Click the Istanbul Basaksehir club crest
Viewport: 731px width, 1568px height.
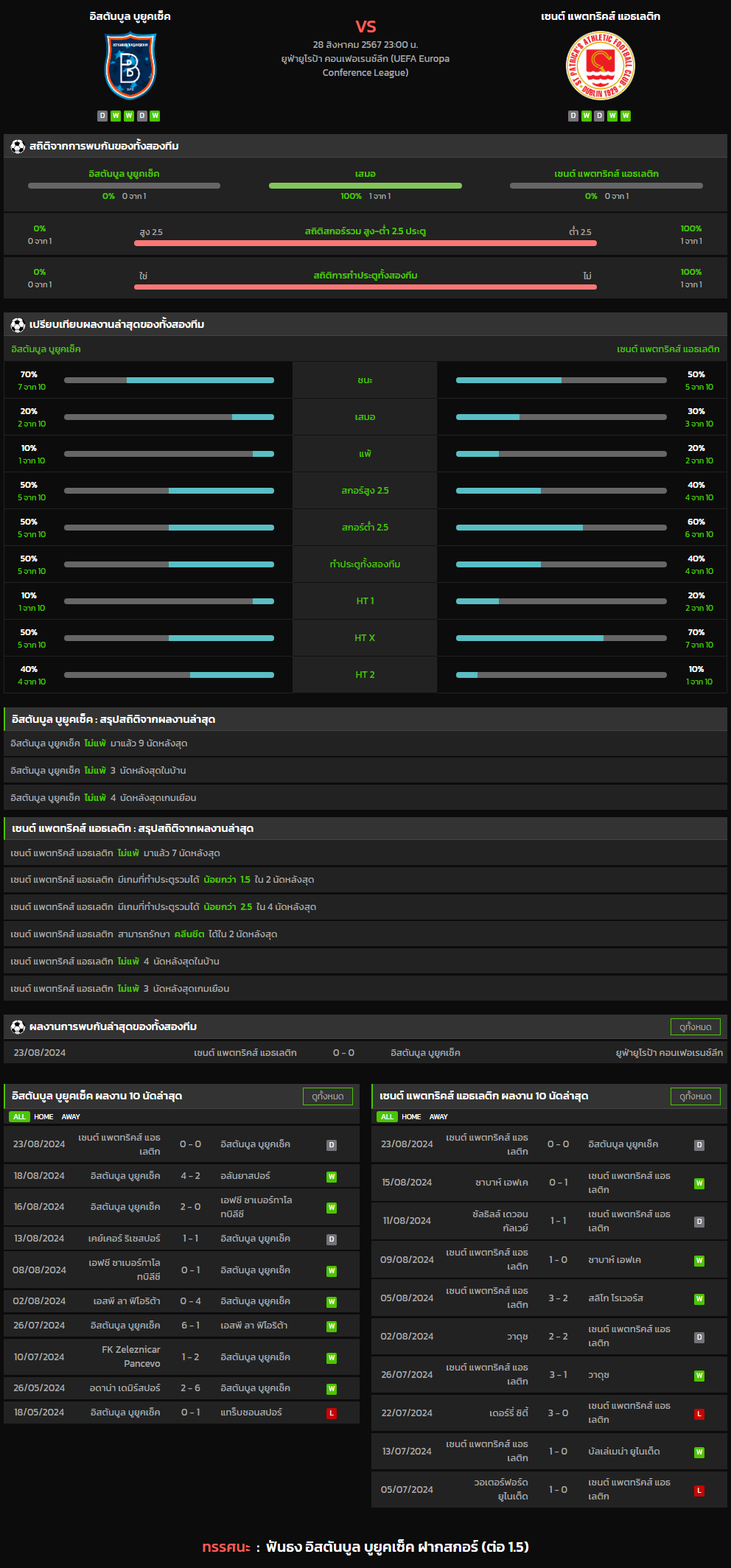(x=130, y=66)
